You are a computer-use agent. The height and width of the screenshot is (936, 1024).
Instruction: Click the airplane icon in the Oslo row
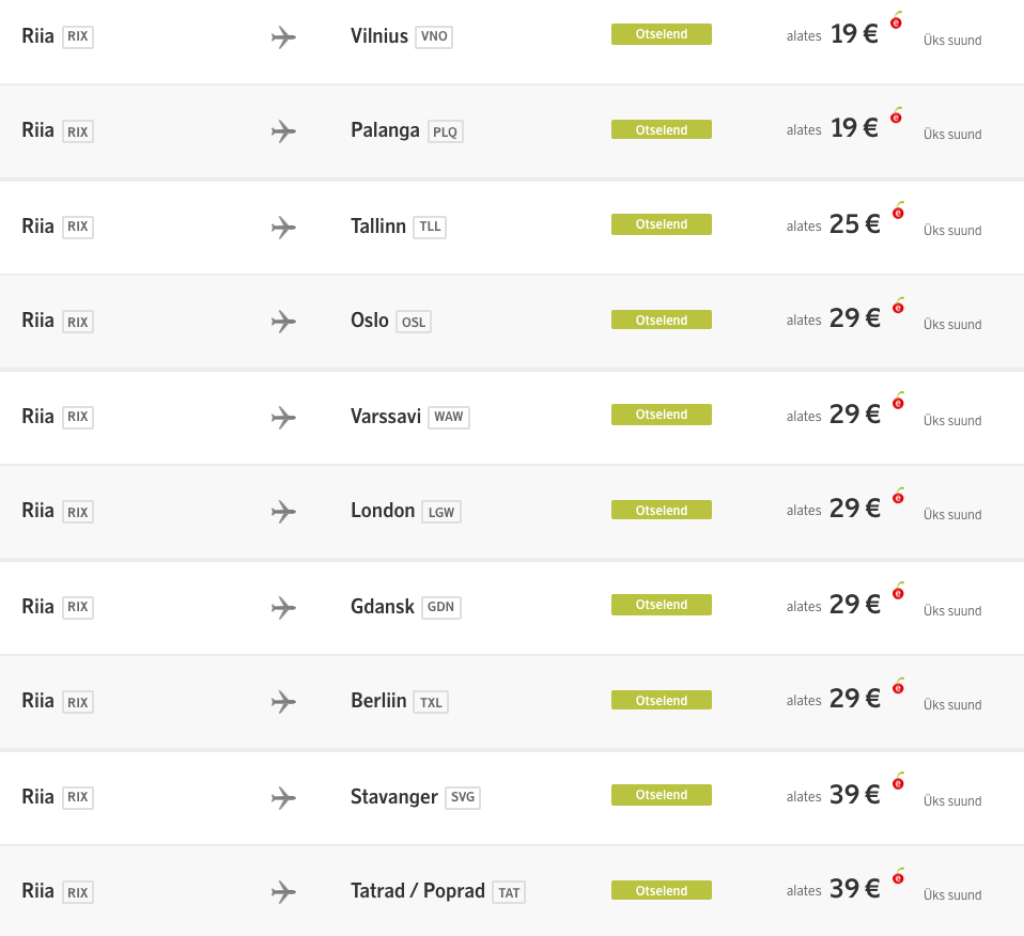[284, 321]
